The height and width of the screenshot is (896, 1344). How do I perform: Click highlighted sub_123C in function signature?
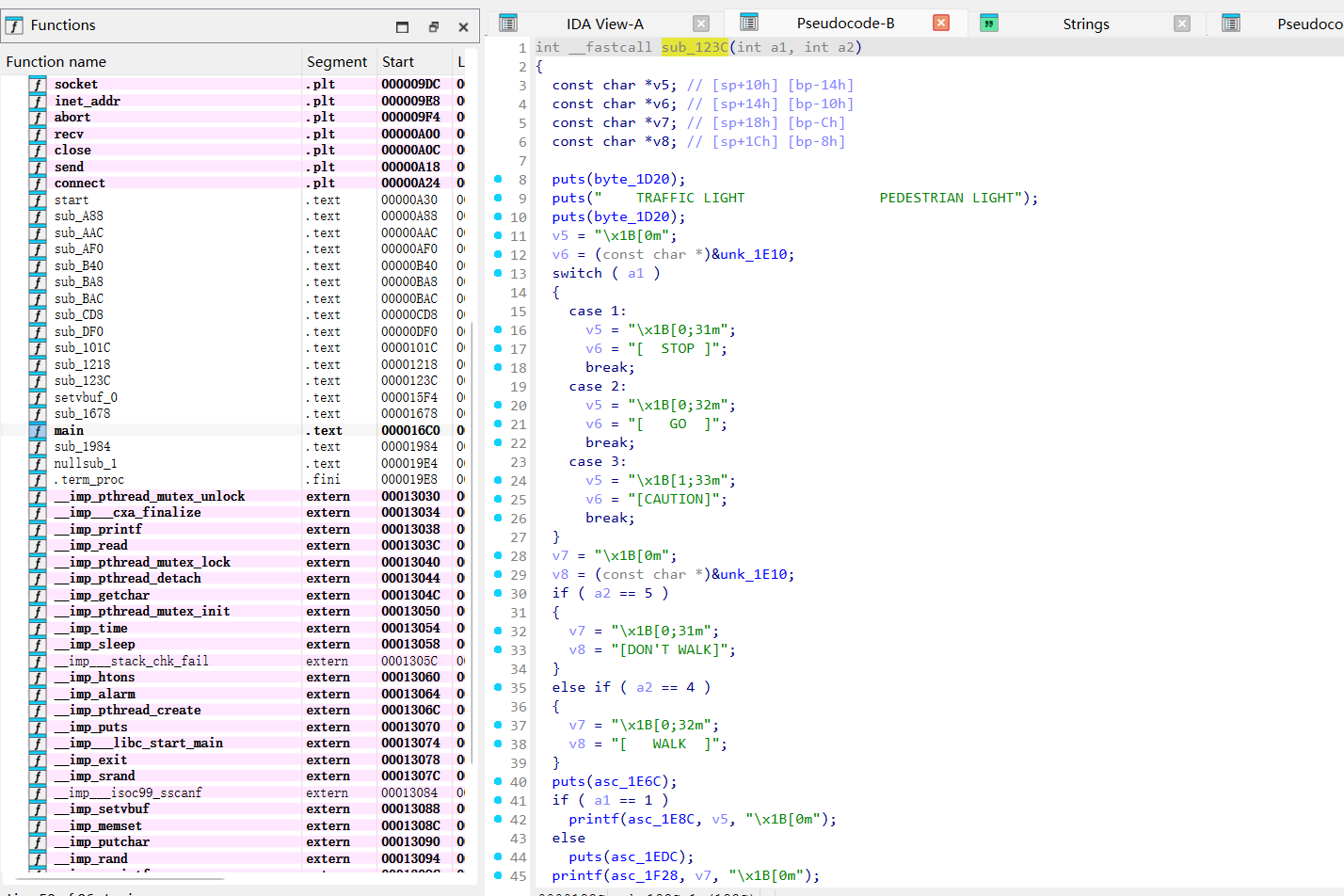tap(695, 47)
